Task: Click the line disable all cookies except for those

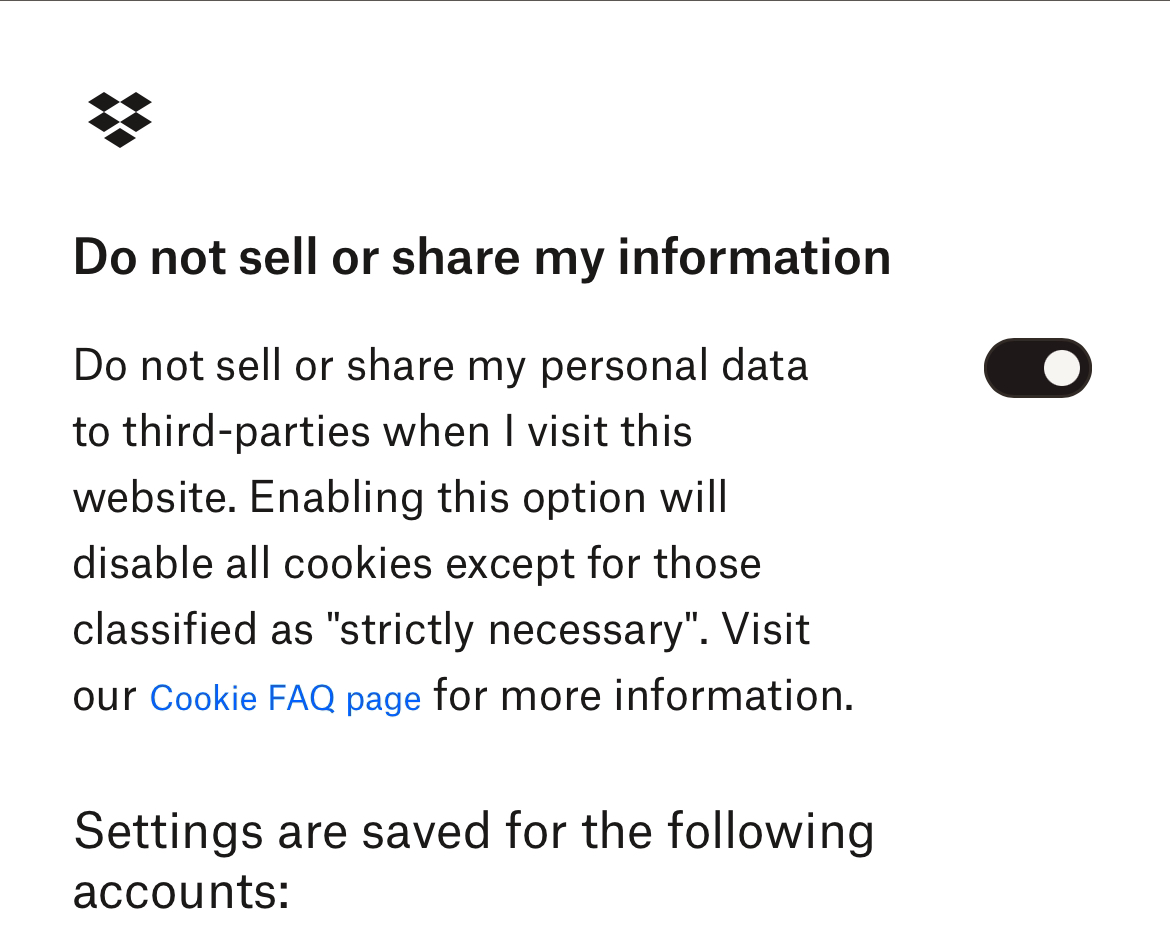Action: pyautogui.click(x=417, y=563)
